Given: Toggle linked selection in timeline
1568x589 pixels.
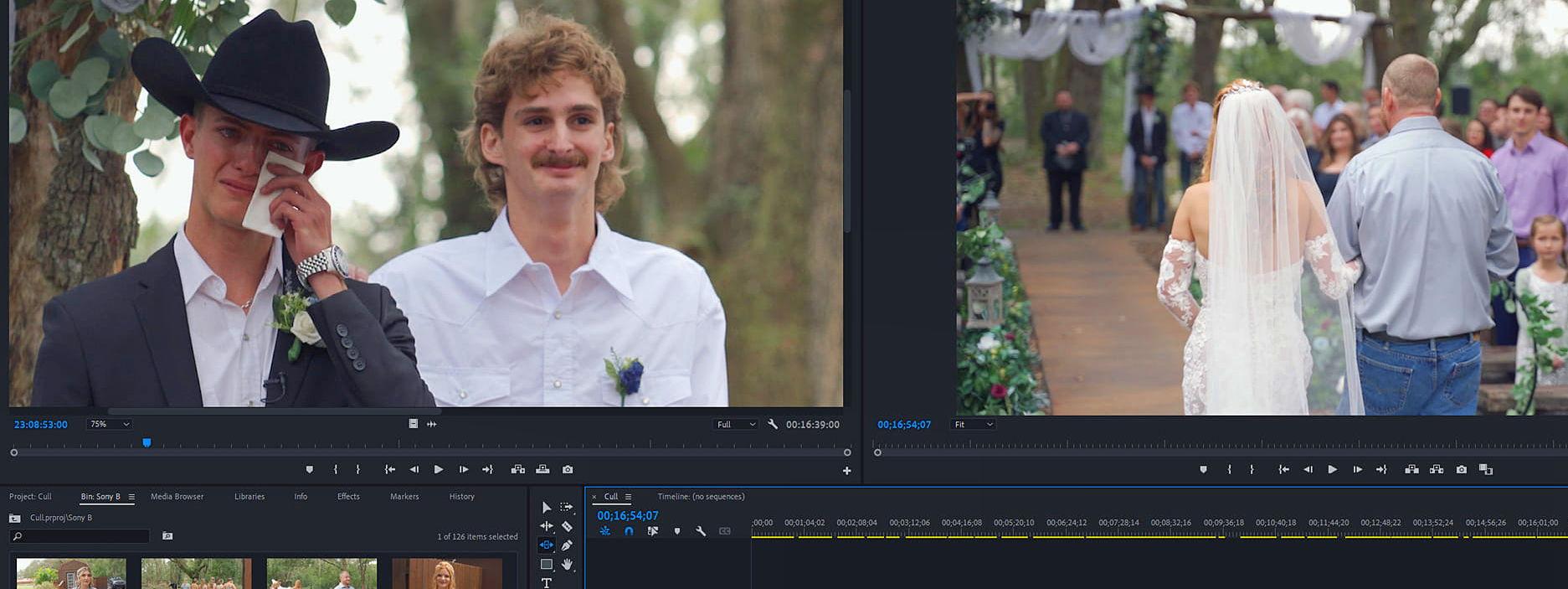Looking at the screenshot, I should [653, 531].
